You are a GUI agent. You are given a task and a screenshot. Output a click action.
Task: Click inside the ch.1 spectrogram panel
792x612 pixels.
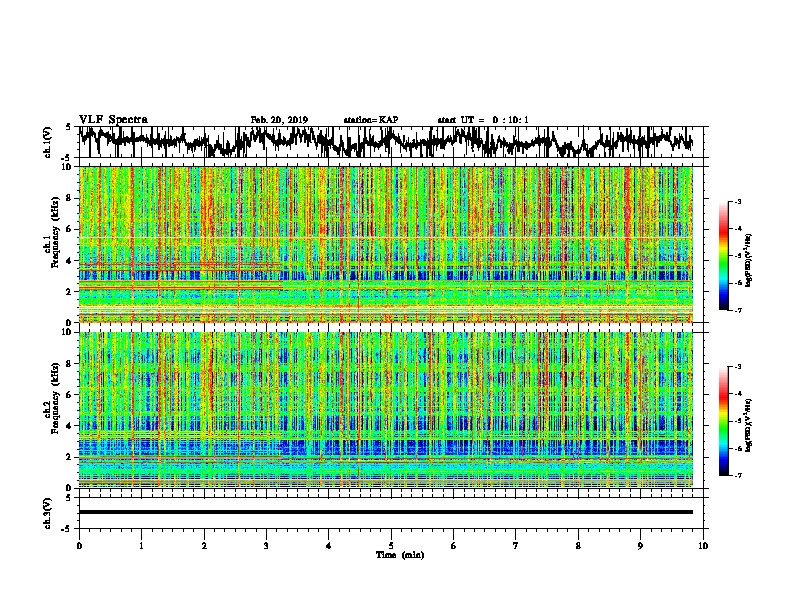386,244
